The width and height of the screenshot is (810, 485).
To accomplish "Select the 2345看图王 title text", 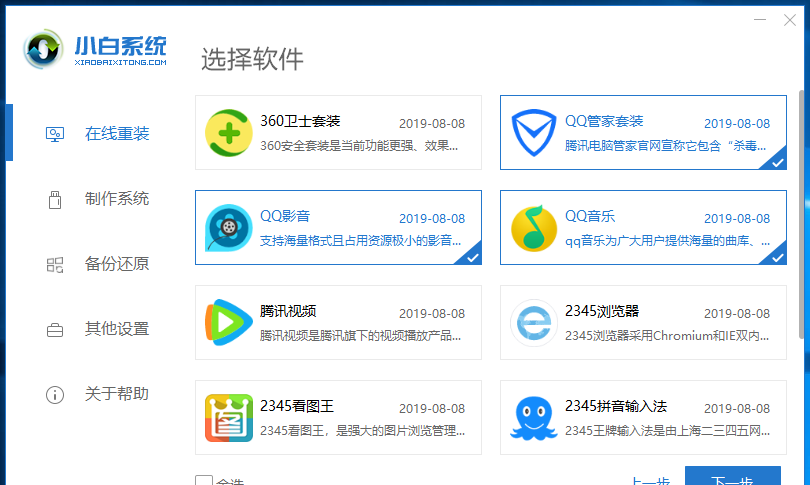I will (297, 406).
